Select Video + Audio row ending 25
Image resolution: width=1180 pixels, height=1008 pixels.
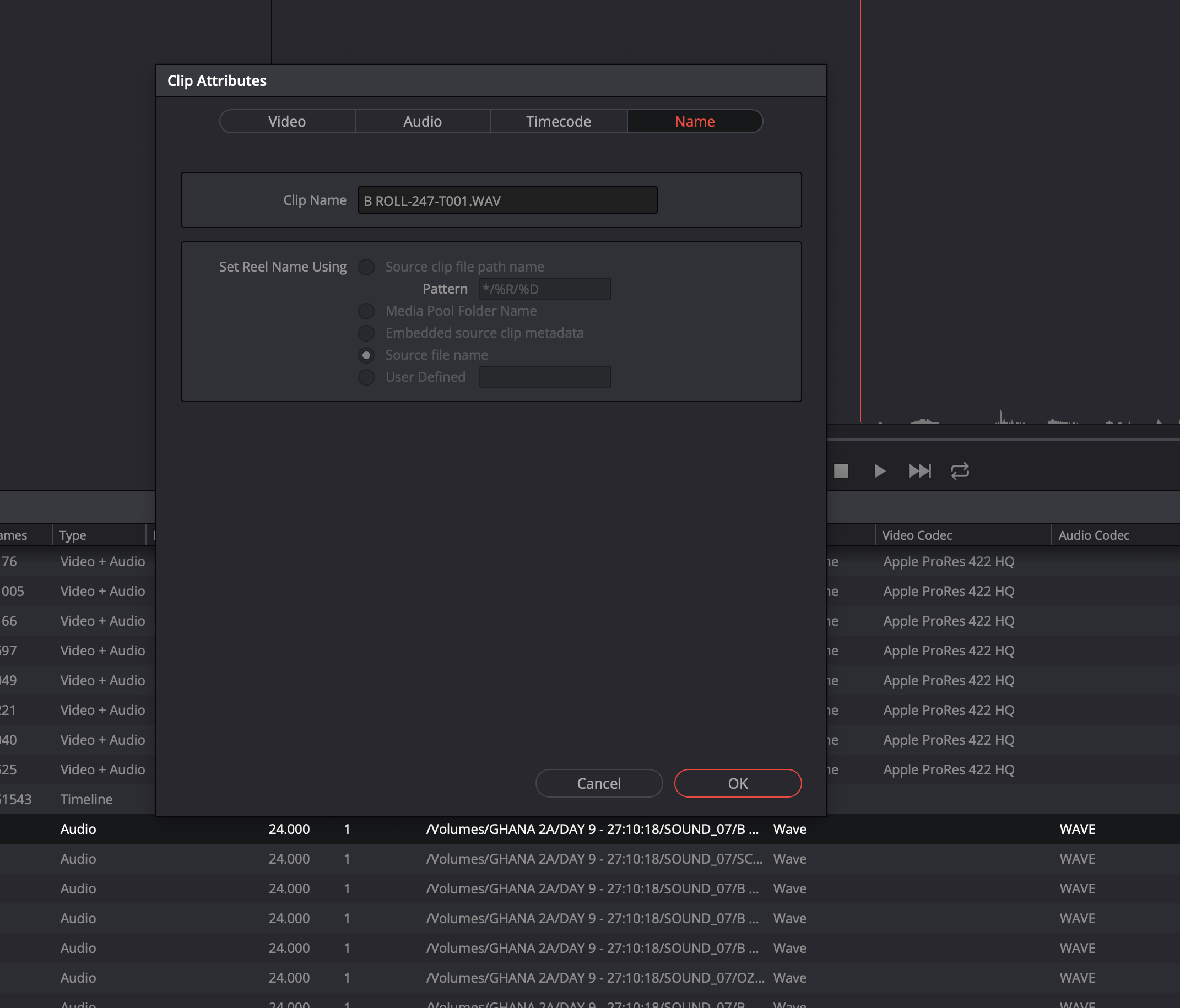pos(78,769)
